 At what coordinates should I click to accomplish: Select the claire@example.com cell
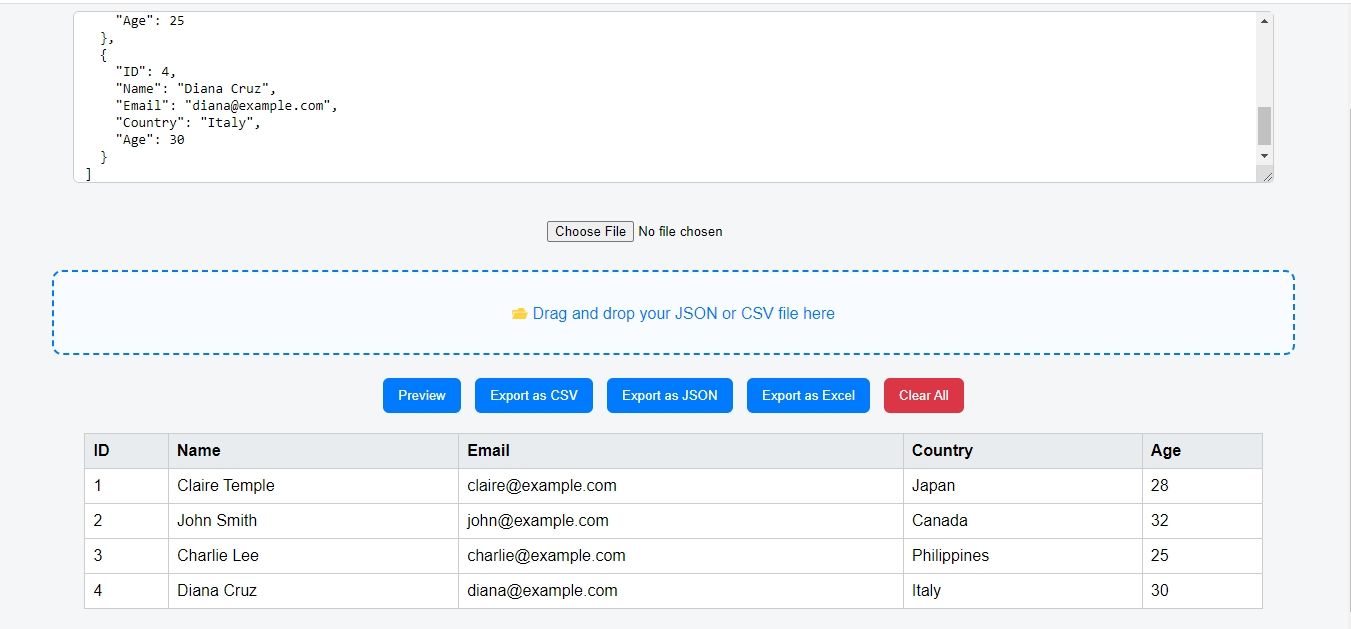pos(541,485)
